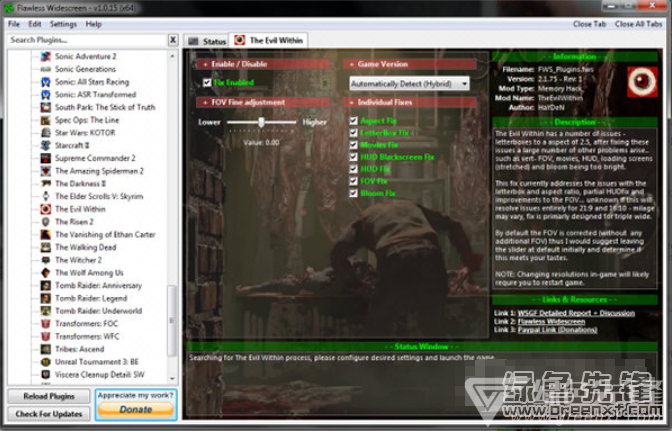This screenshot has height=431, width=672.
Task: Click Transformers: WFC icon
Action: coord(46,336)
